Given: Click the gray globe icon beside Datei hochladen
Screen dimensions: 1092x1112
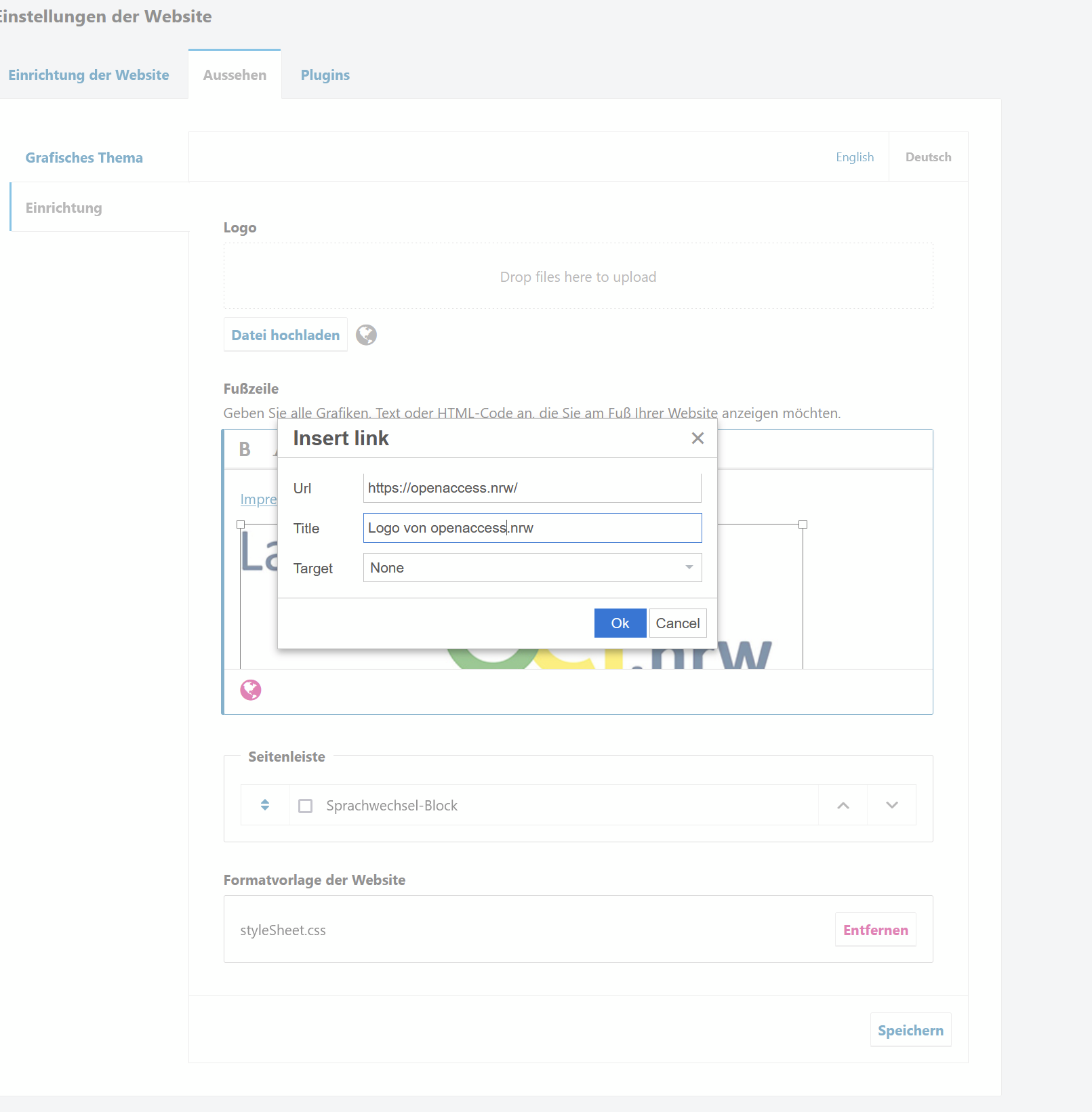Looking at the screenshot, I should coord(366,335).
